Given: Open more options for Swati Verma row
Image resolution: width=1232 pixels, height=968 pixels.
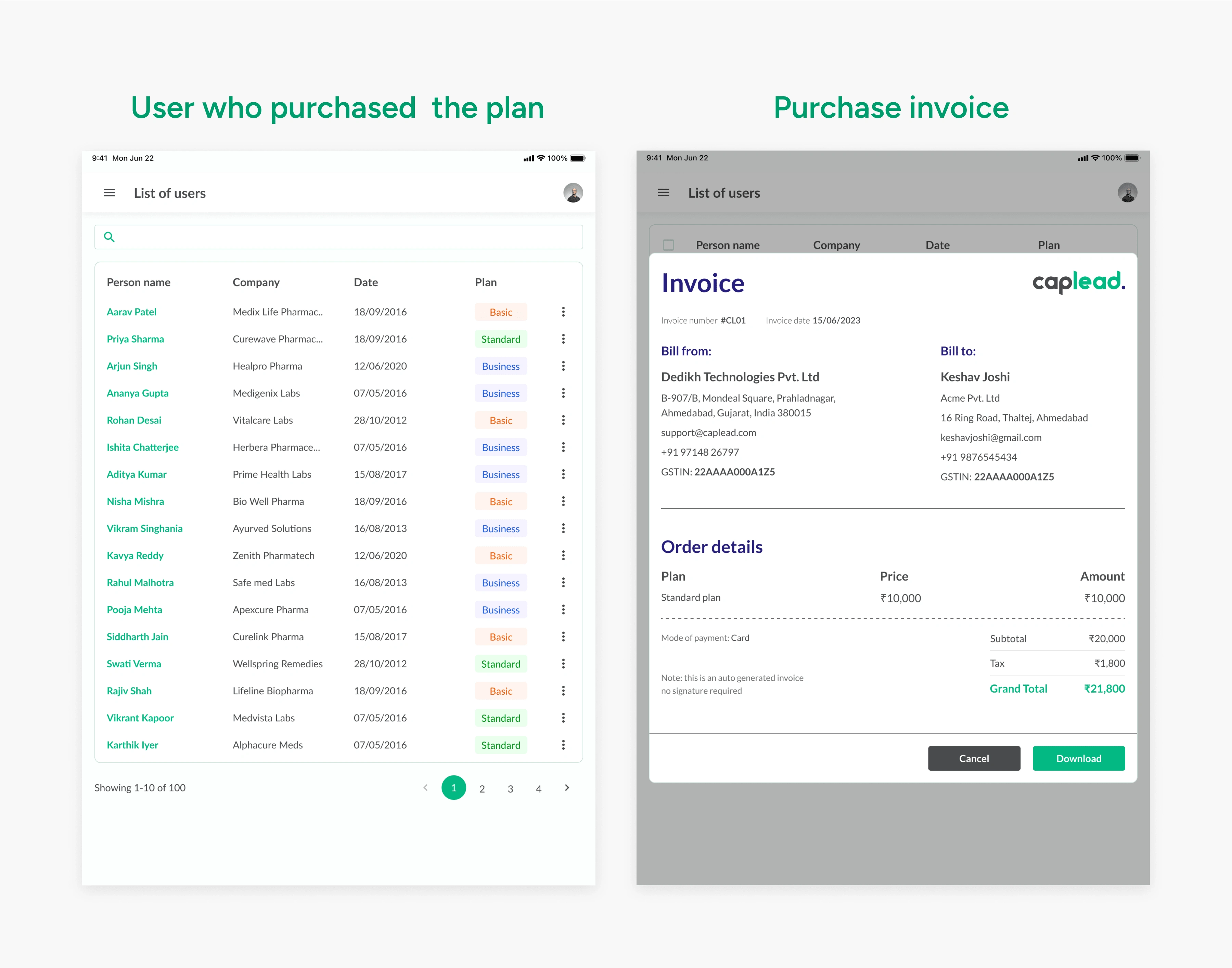Looking at the screenshot, I should [x=563, y=664].
